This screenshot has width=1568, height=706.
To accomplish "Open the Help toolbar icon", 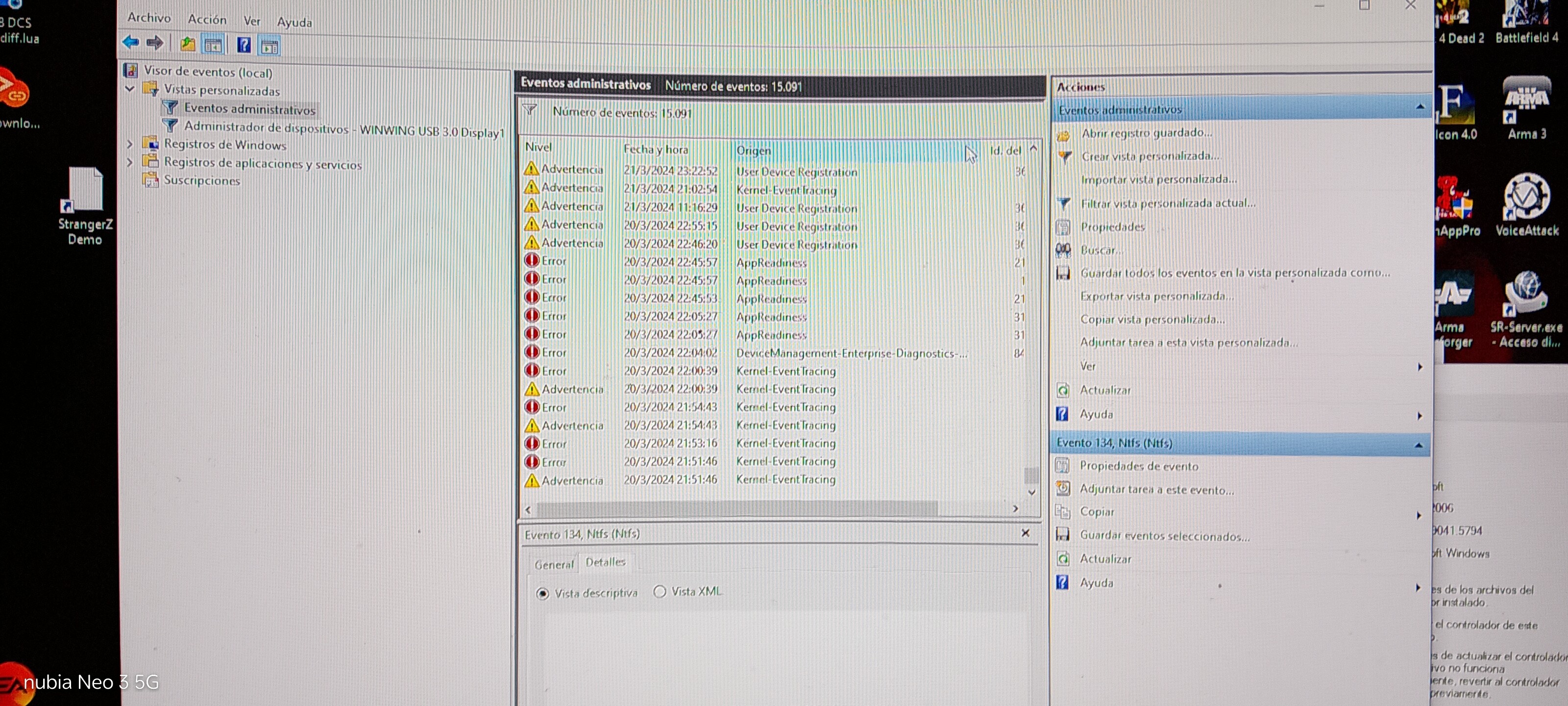I will click(x=244, y=45).
